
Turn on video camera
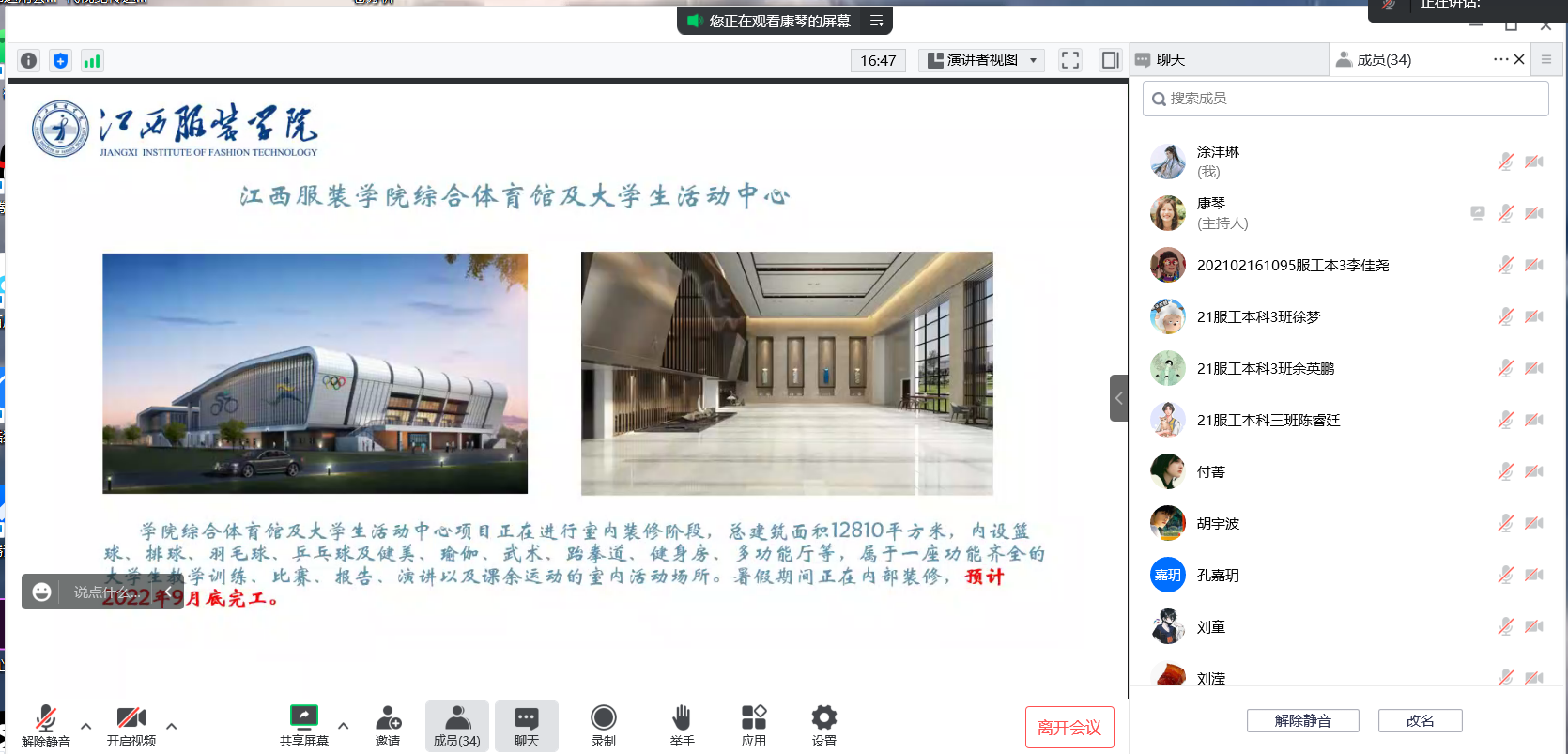(131, 726)
